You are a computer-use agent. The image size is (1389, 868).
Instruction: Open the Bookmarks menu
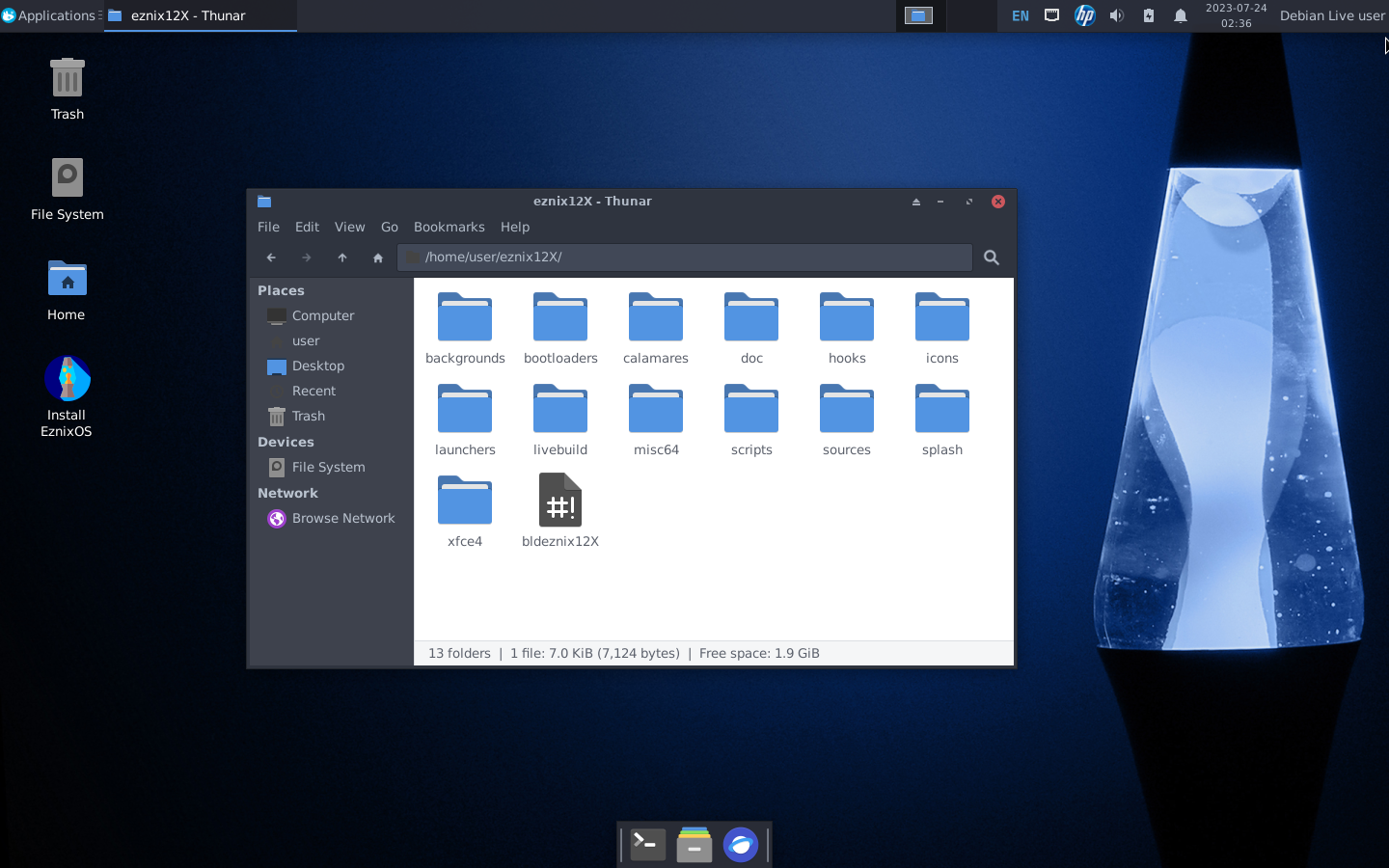pos(449,228)
